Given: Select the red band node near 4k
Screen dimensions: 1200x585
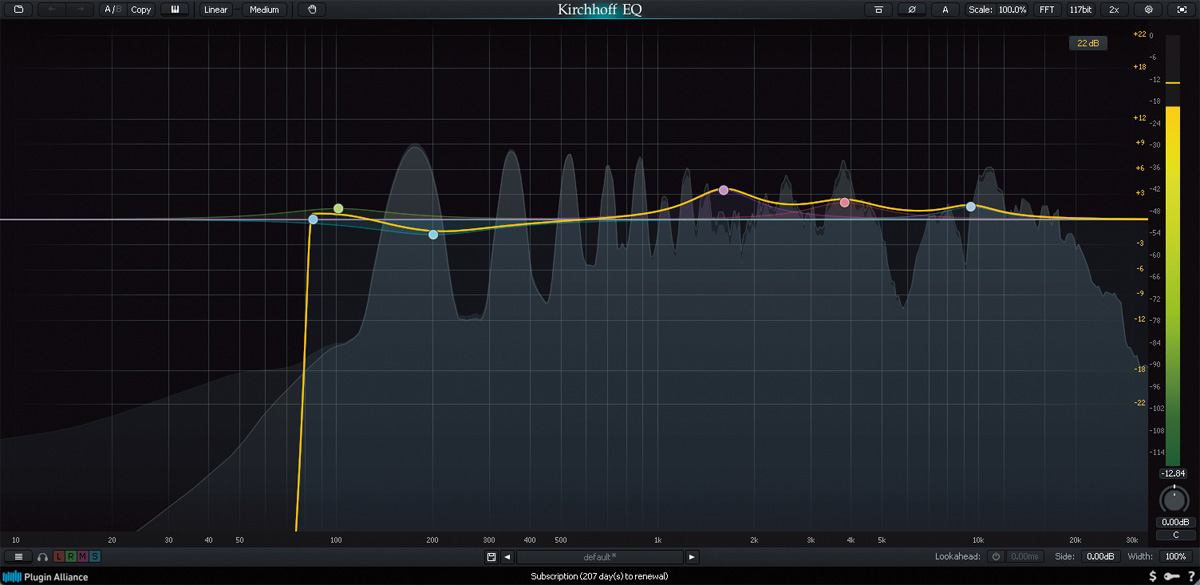Looking at the screenshot, I should click(844, 202).
